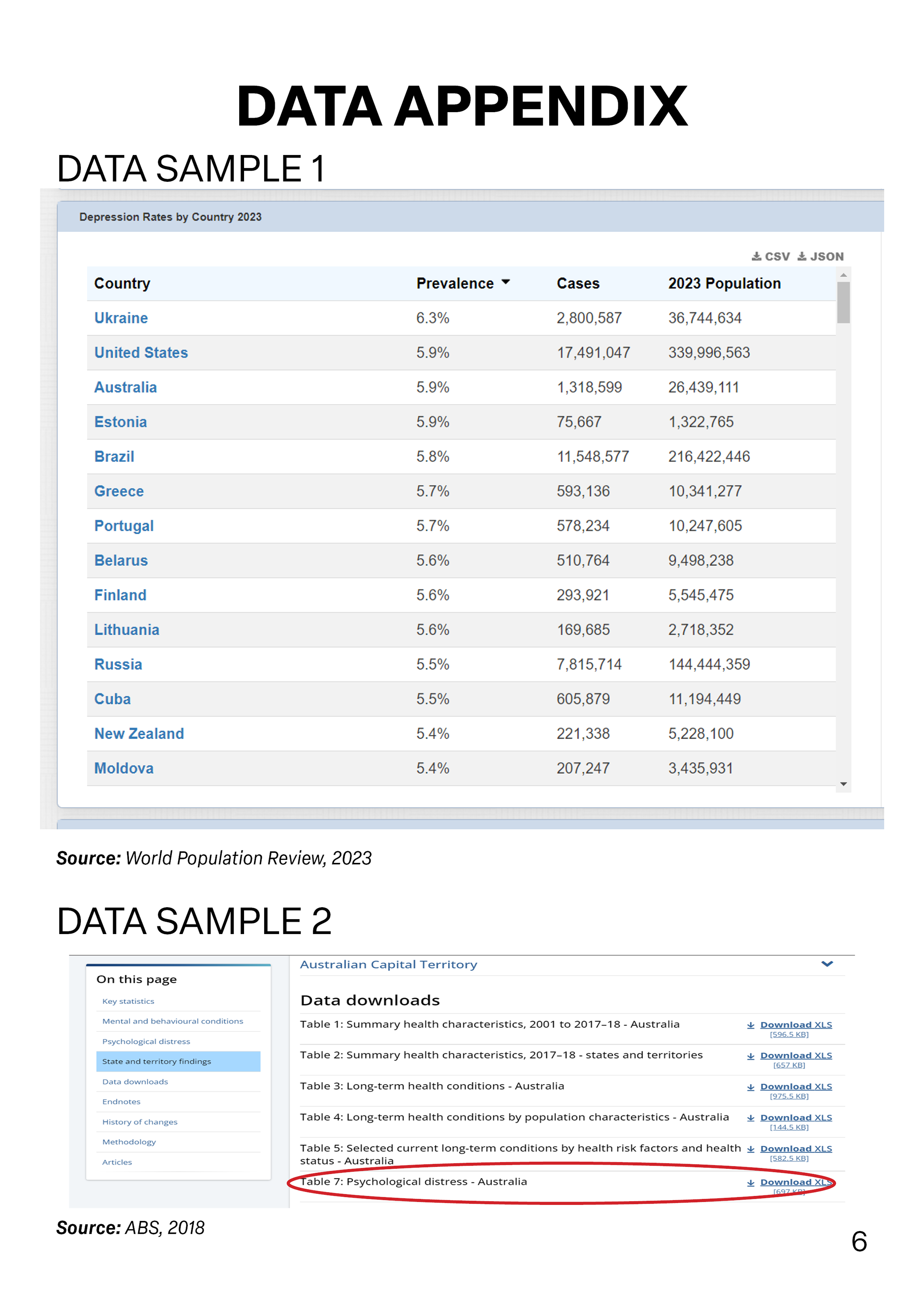Open the New Zealand country link
The image size is (924, 1307).
(140, 734)
